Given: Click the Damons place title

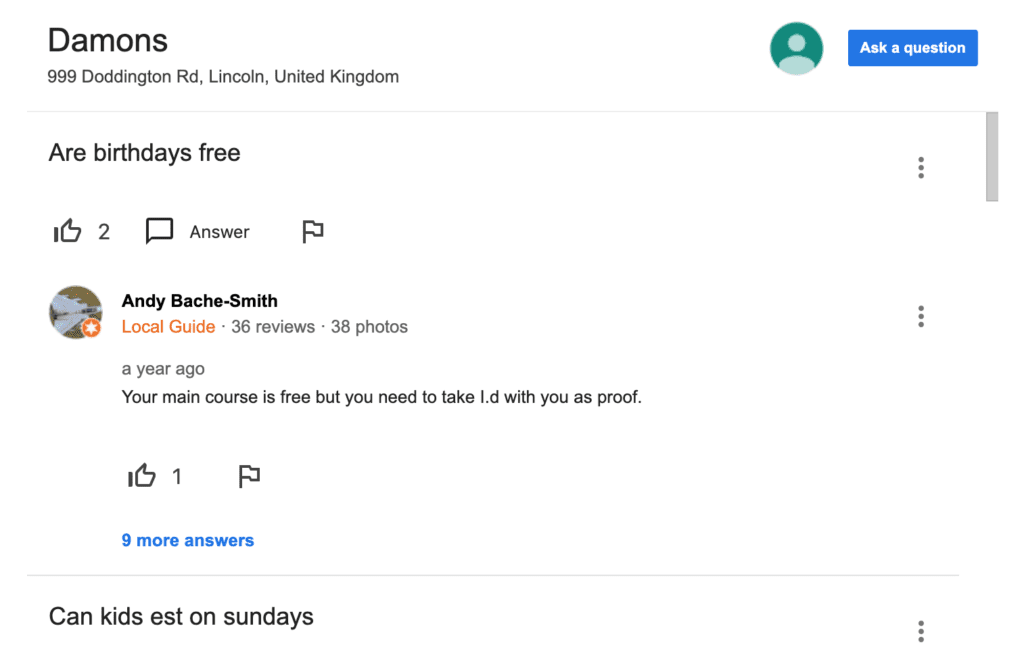Looking at the screenshot, I should 108,40.
